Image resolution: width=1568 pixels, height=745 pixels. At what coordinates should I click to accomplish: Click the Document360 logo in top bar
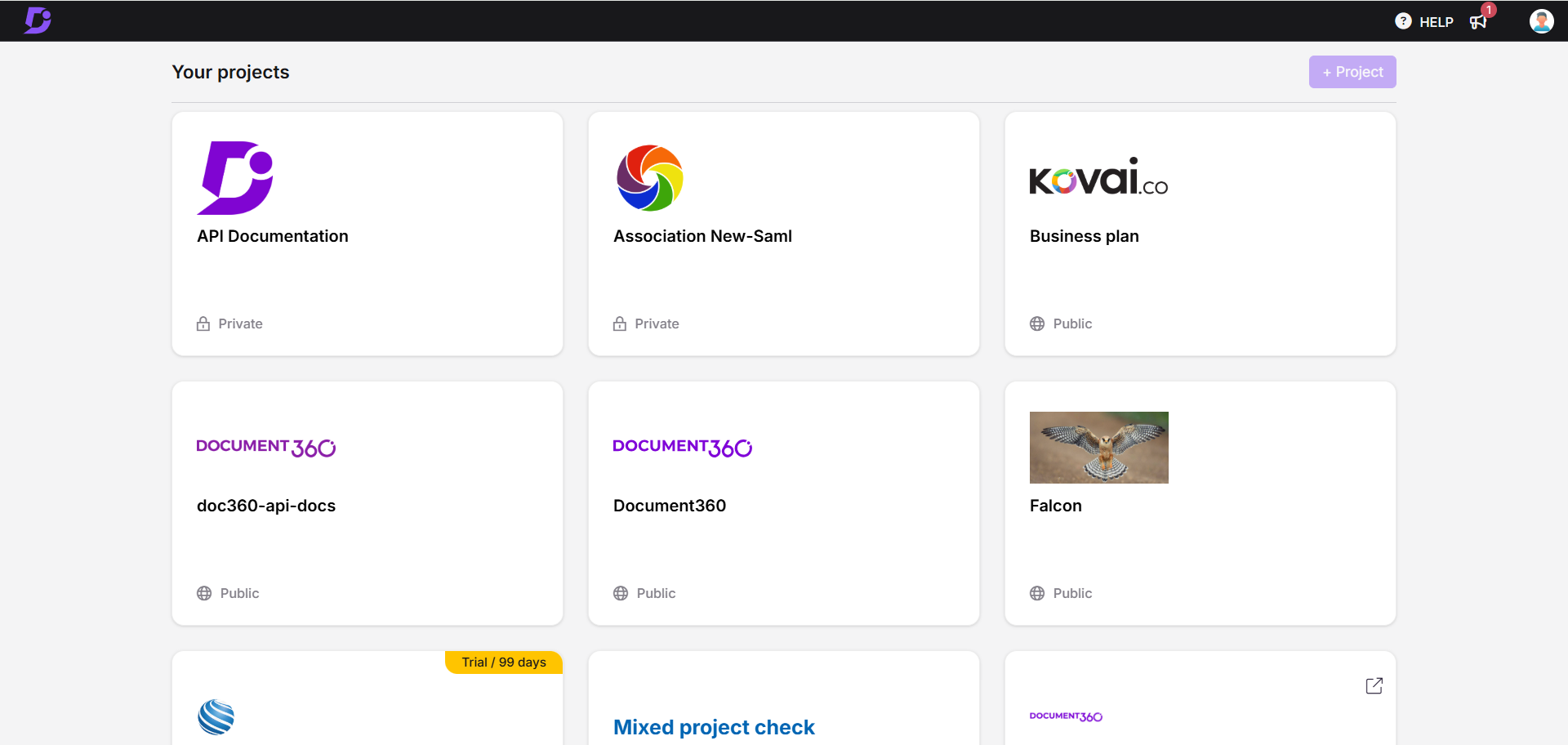(38, 20)
